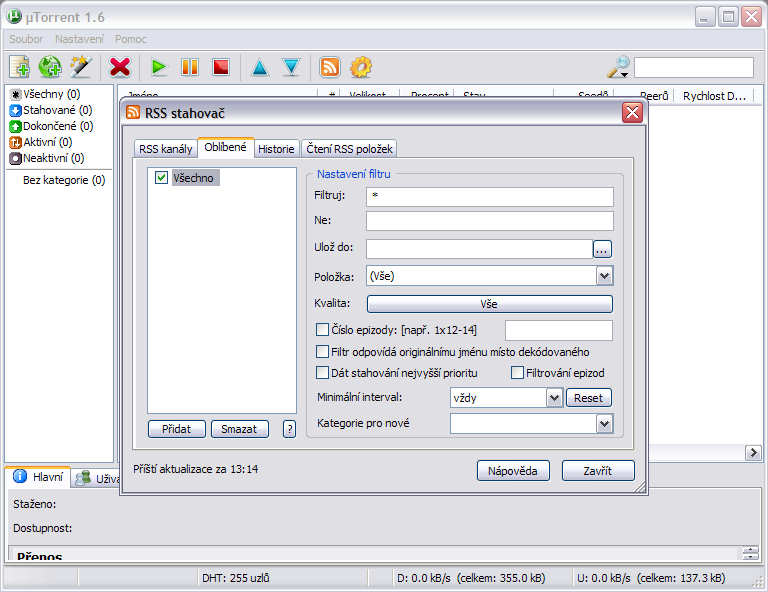Viewport: 768px width, 592px height.
Task: Check the Filtrování epizod checkbox
Action: tap(517, 373)
